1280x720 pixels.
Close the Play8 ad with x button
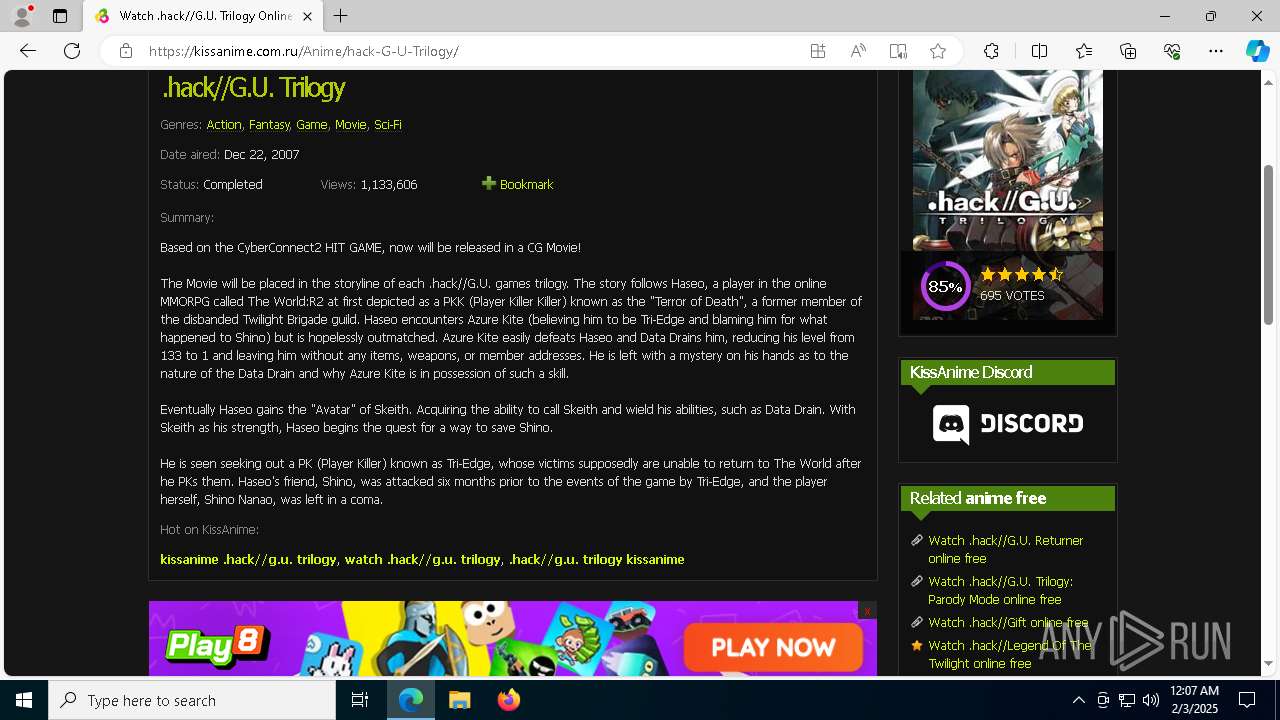click(x=867, y=610)
